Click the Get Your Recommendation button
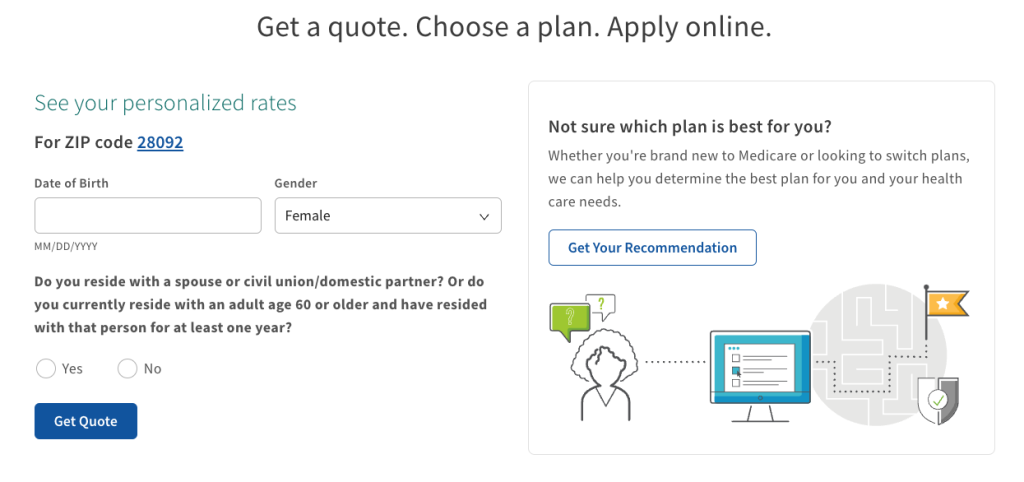Viewport: 1024px width, 482px height. tap(652, 248)
